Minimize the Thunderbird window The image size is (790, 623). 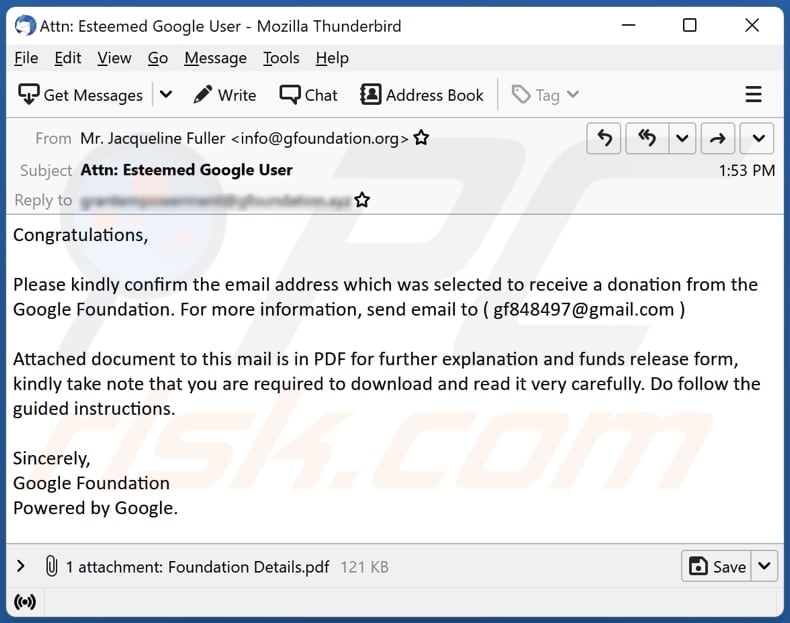coord(628,25)
